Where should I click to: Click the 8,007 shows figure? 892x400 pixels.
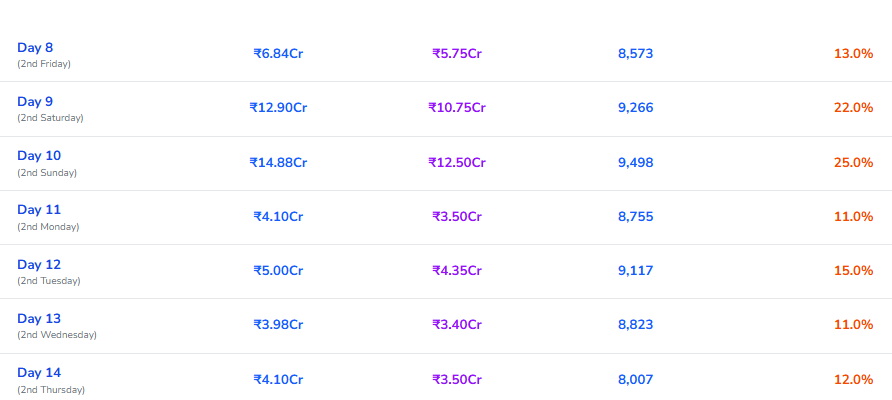pyautogui.click(x=635, y=380)
